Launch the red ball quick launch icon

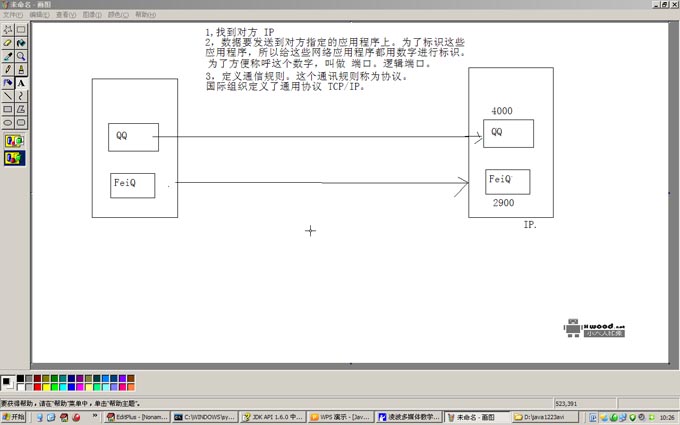[x=76, y=417]
